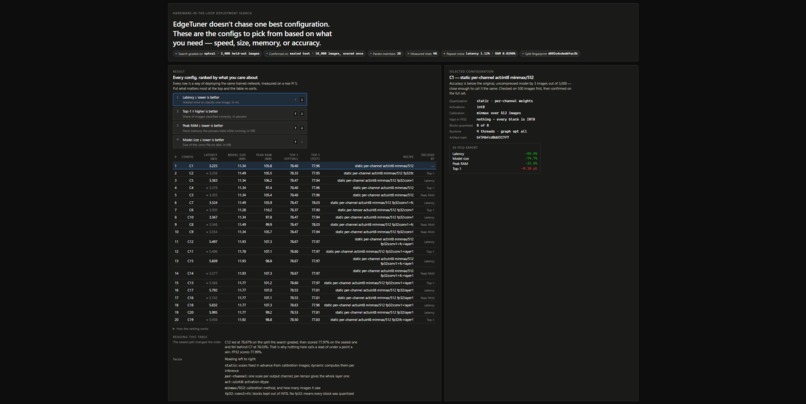The image size is (806, 404).
Task: Move Latency priority down
Action: [302, 100]
